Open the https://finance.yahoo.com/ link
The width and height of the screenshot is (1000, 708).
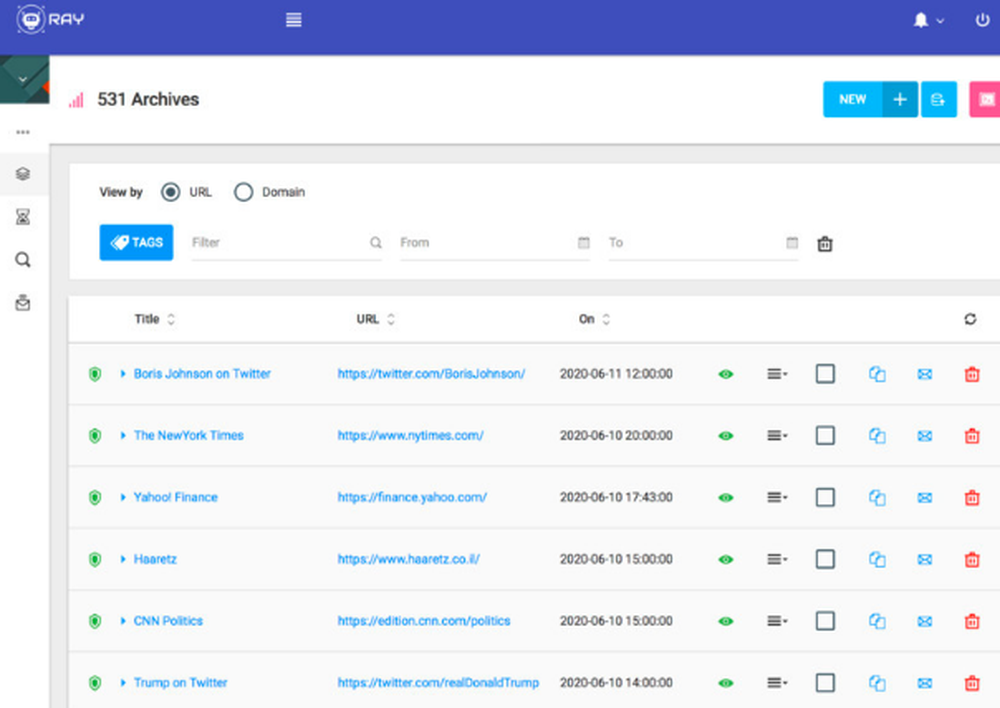[x=412, y=498]
